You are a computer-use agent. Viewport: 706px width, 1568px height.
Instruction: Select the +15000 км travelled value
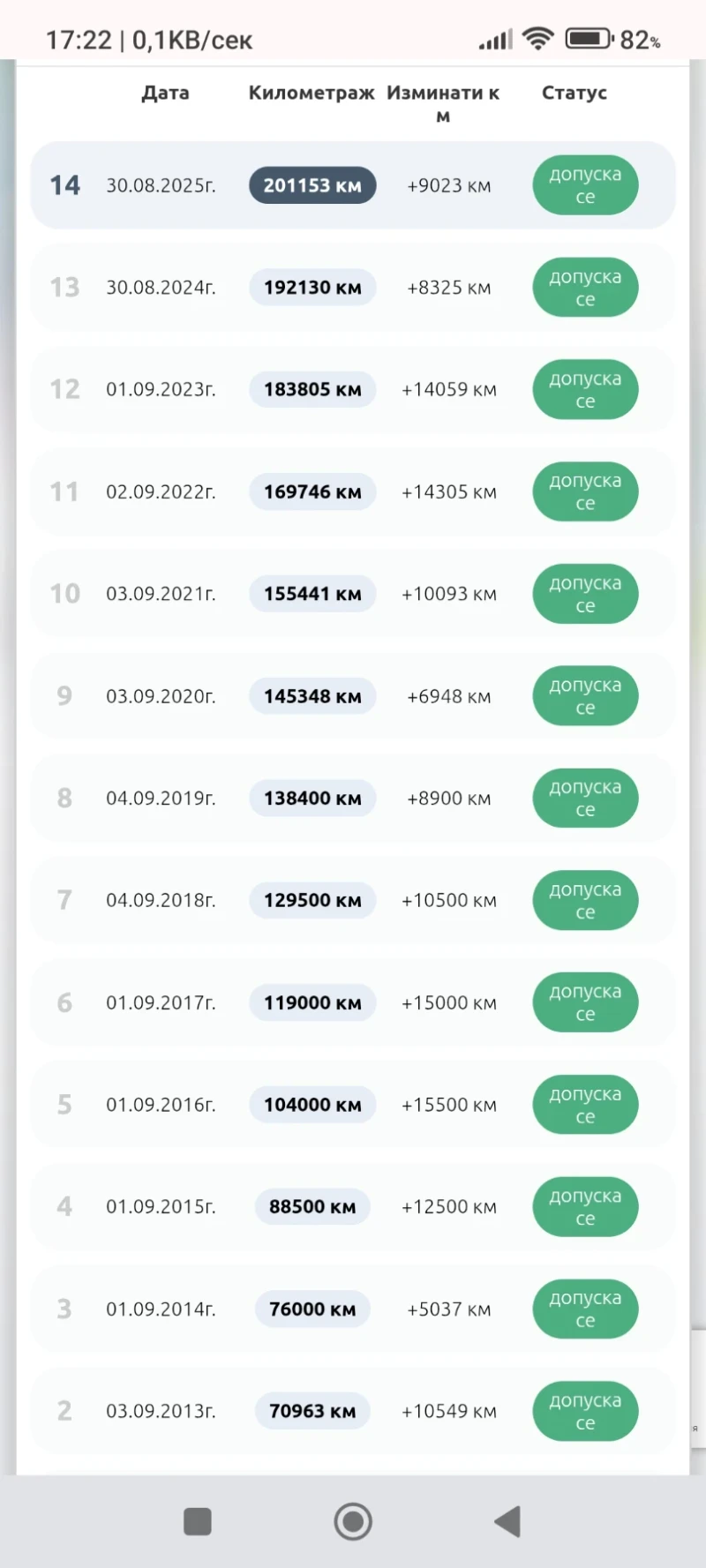pyautogui.click(x=448, y=1003)
